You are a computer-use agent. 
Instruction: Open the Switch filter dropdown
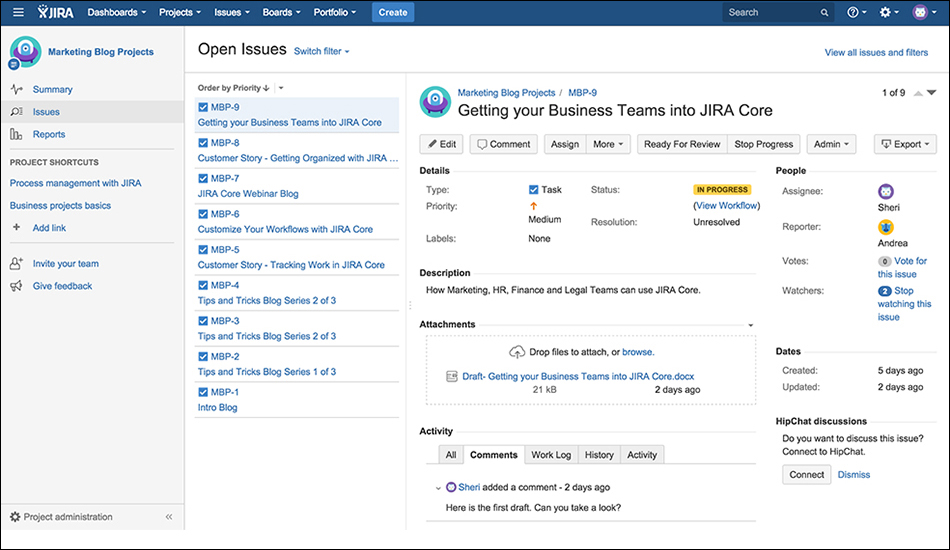click(322, 51)
